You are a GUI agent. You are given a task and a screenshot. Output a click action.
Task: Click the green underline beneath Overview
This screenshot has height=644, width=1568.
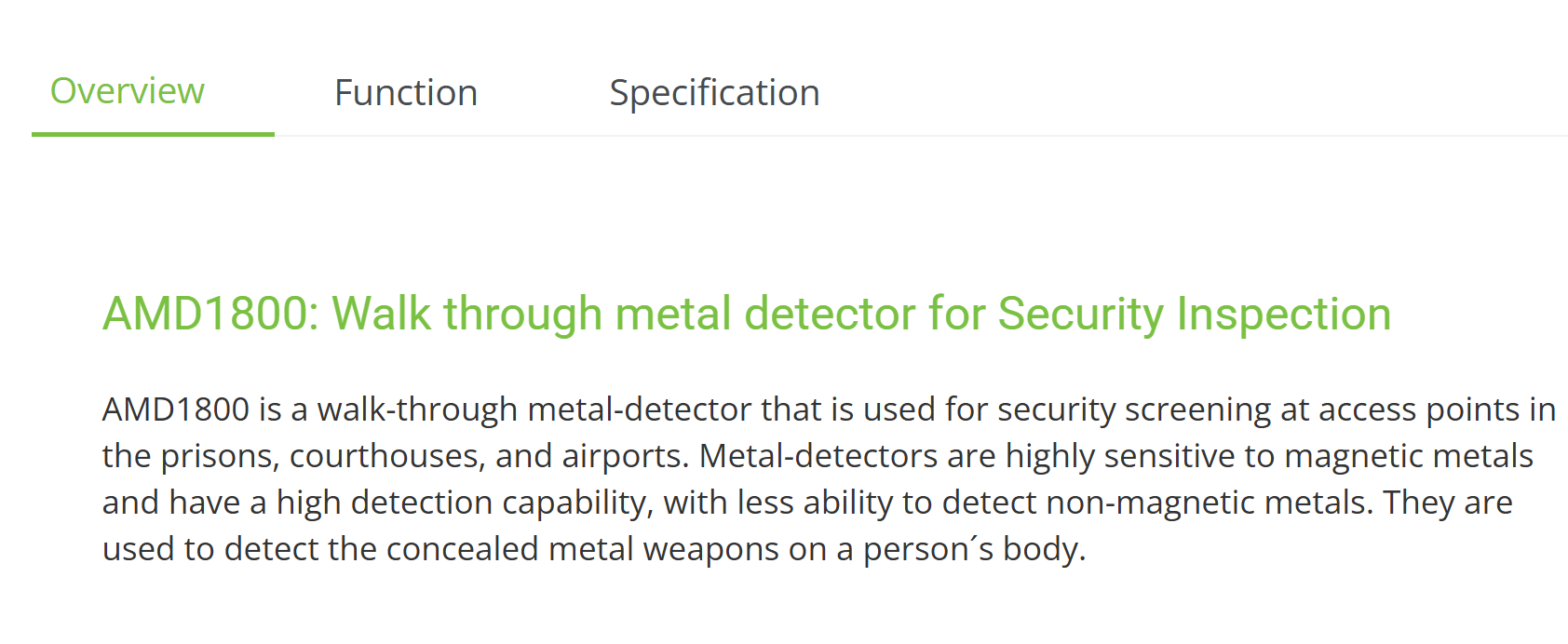click(x=153, y=134)
